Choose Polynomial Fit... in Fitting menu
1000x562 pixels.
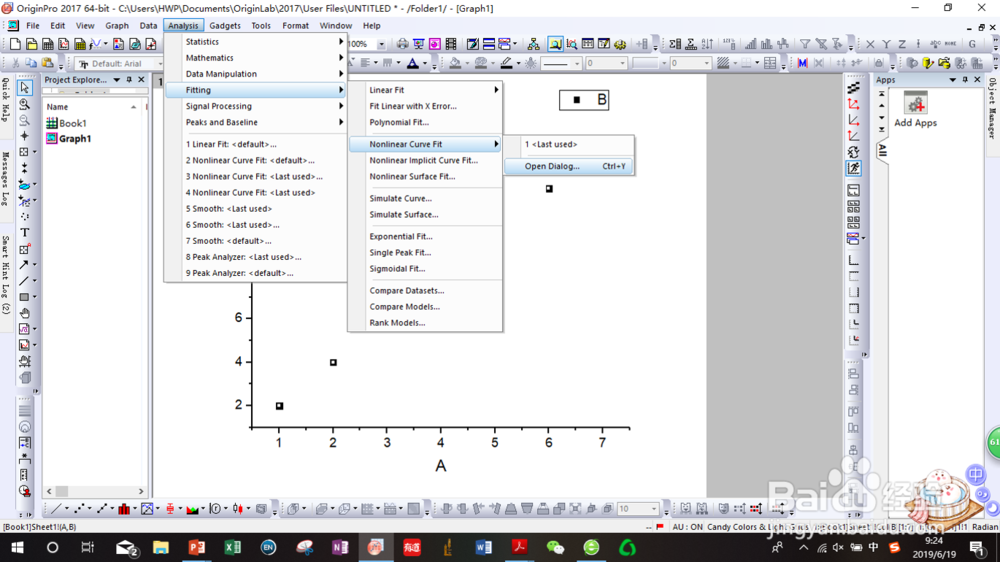[x=399, y=122]
